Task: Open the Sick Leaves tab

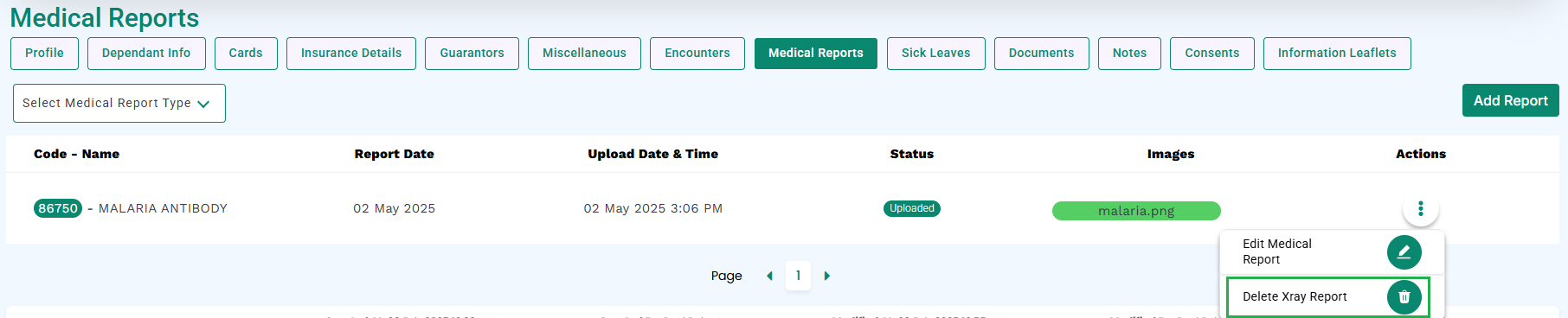Action: [935, 53]
